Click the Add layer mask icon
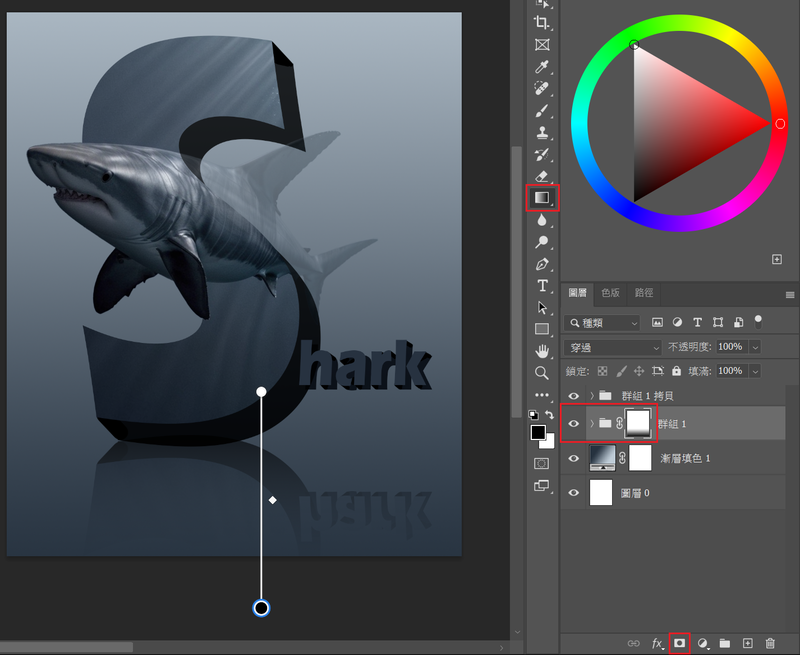This screenshot has width=800, height=655. click(680, 643)
